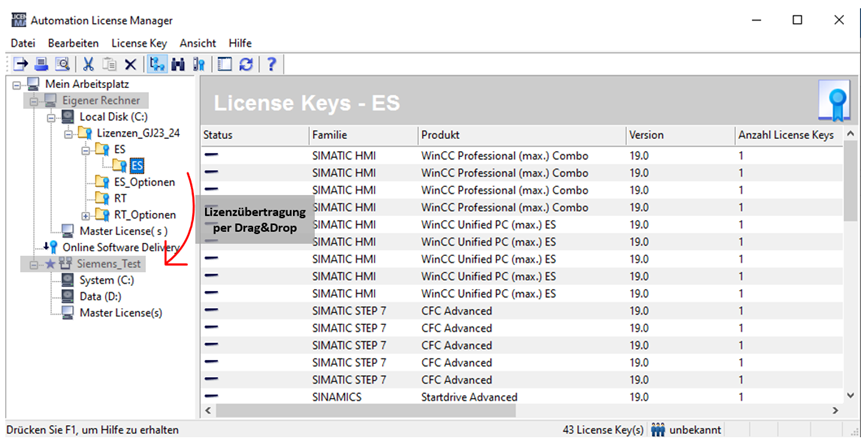Click vertical scrollbar up arrow
861x438 pixels.
[851, 134]
